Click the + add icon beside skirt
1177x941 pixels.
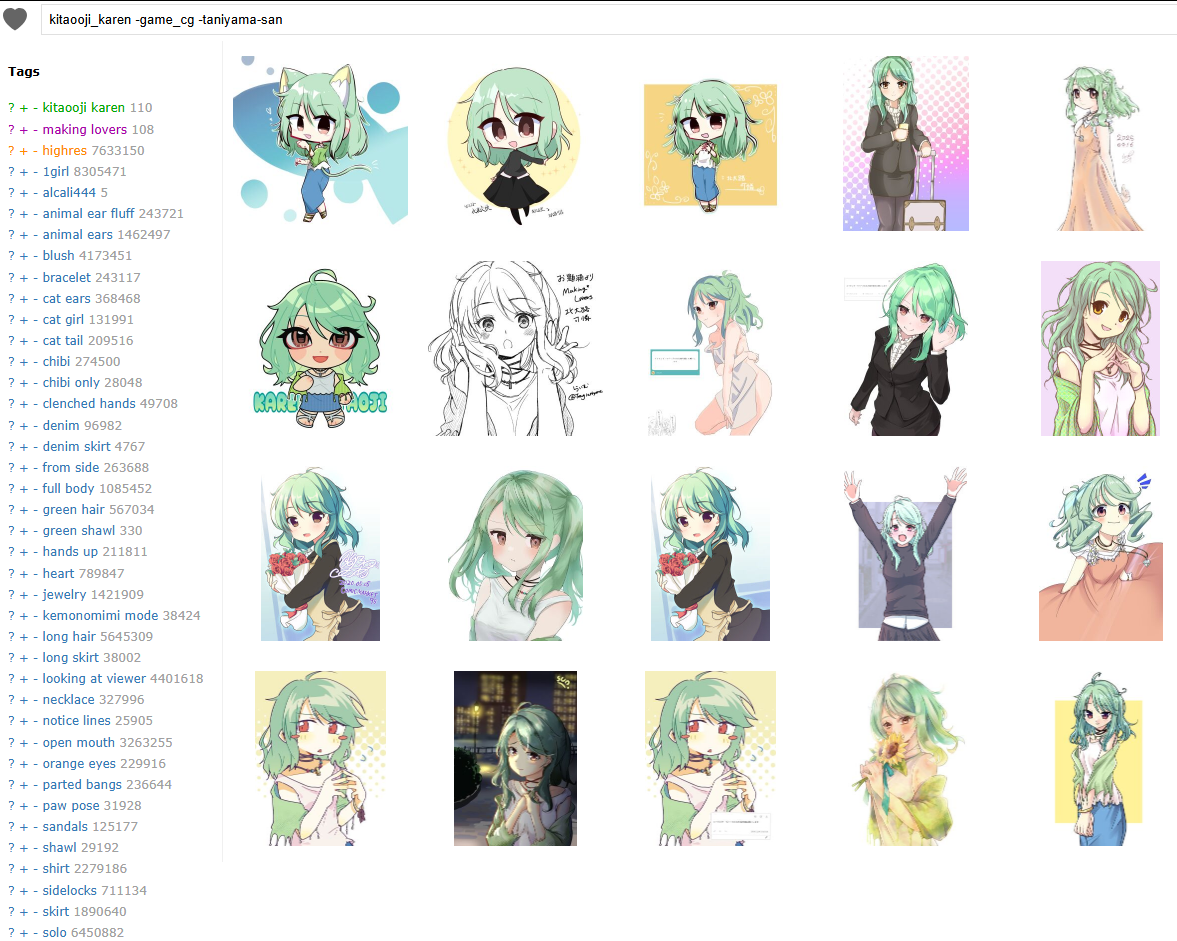(x=23, y=911)
